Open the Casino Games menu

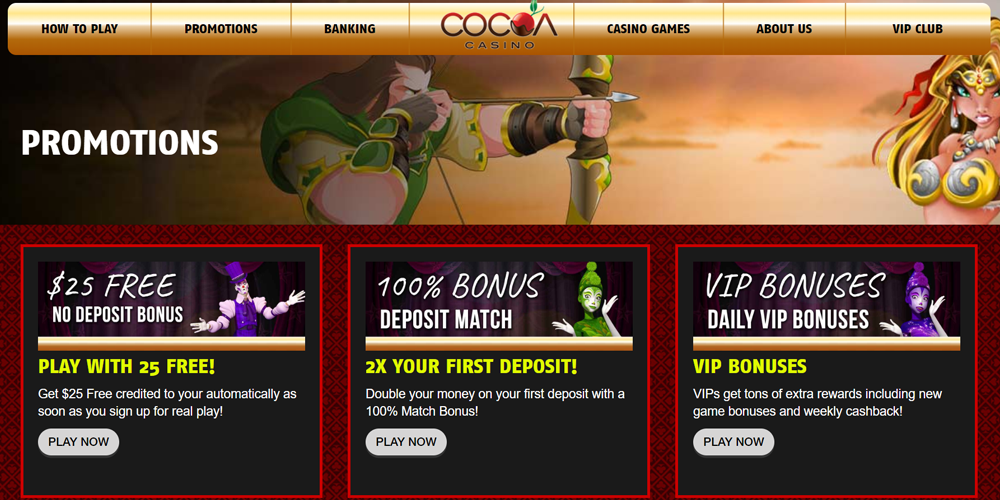(648, 29)
